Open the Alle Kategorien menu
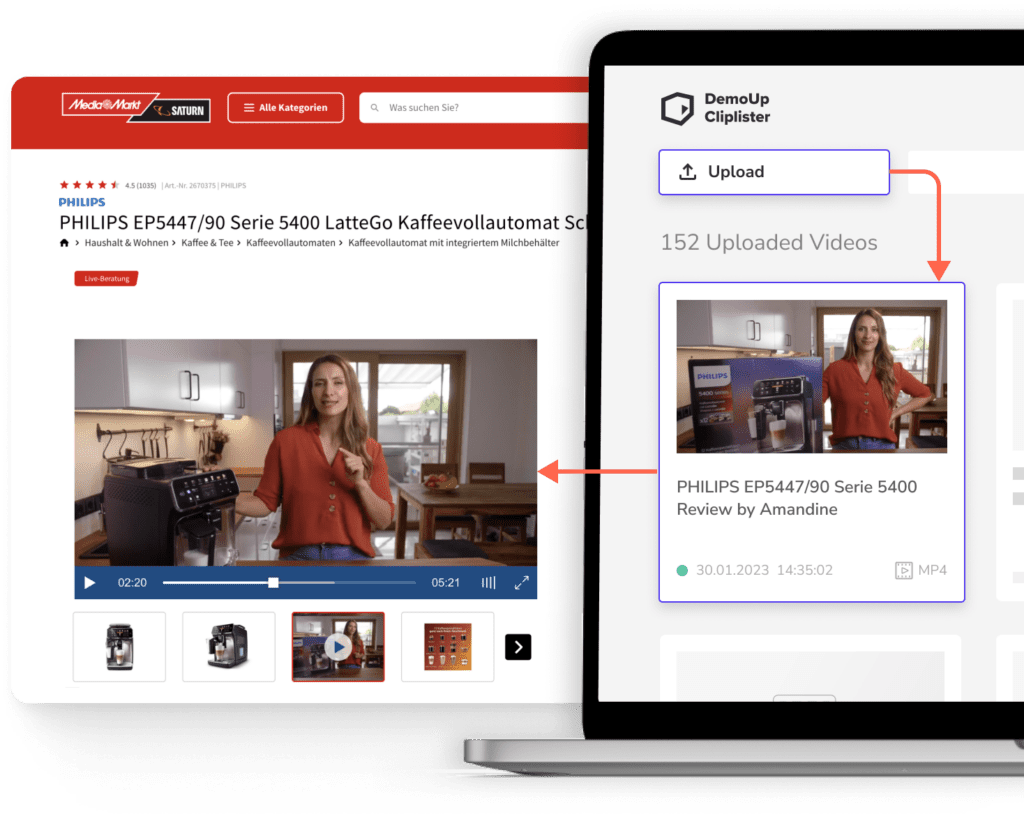Screen dimensions: 1024x837 (x=285, y=108)
